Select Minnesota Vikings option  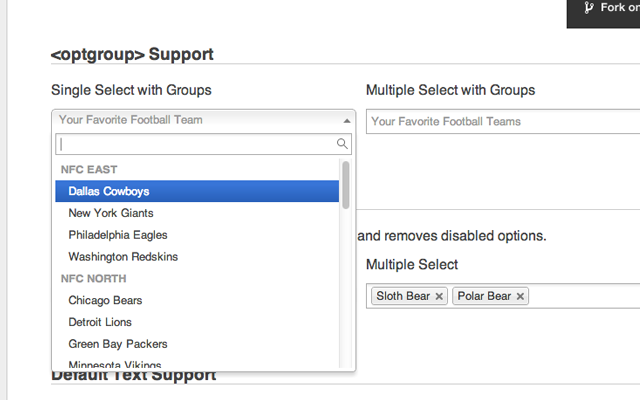click(x=114, y=365)
